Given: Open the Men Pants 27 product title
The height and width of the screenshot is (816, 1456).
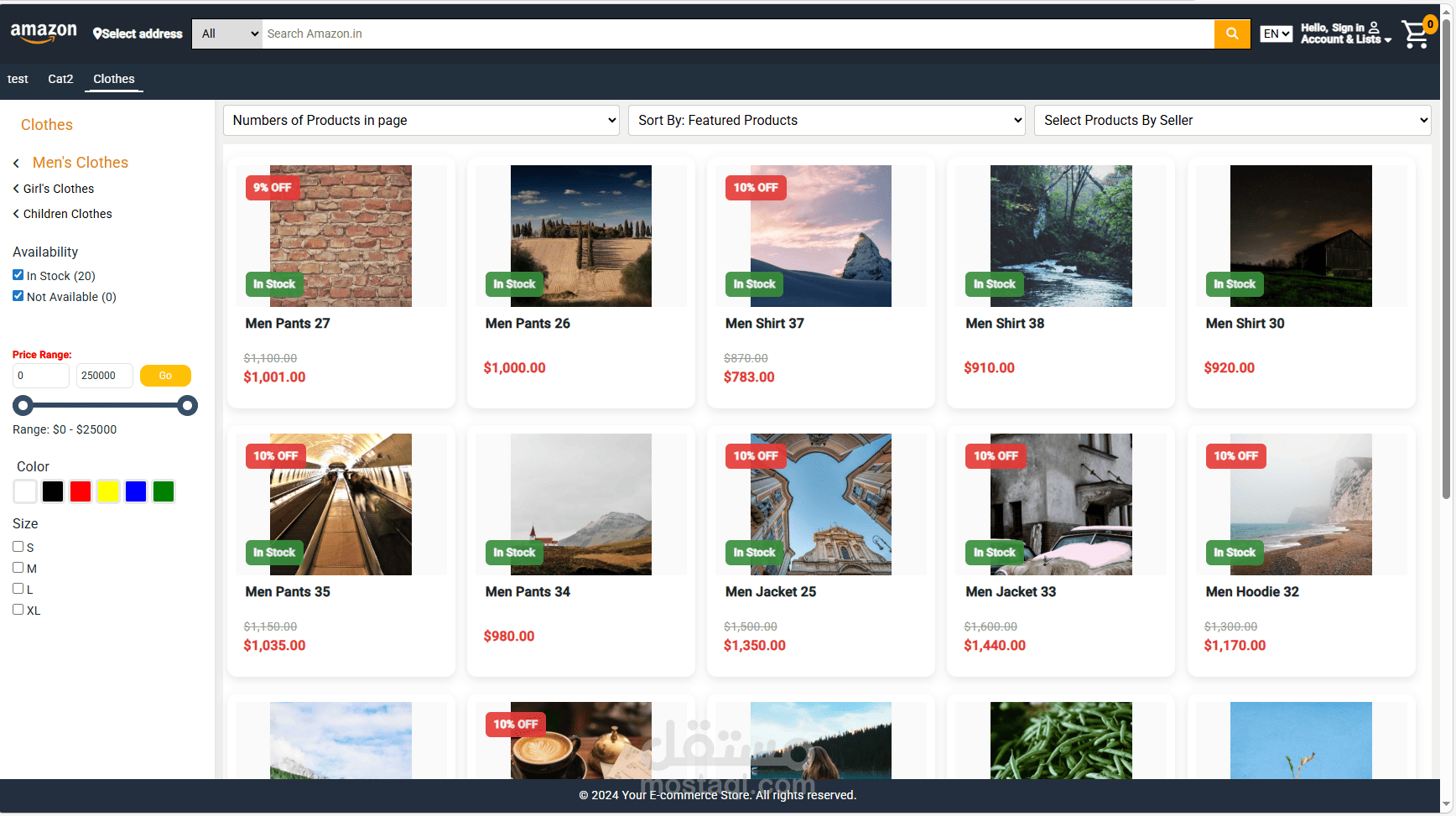Looking at the screenshot, I should point(288,324).
